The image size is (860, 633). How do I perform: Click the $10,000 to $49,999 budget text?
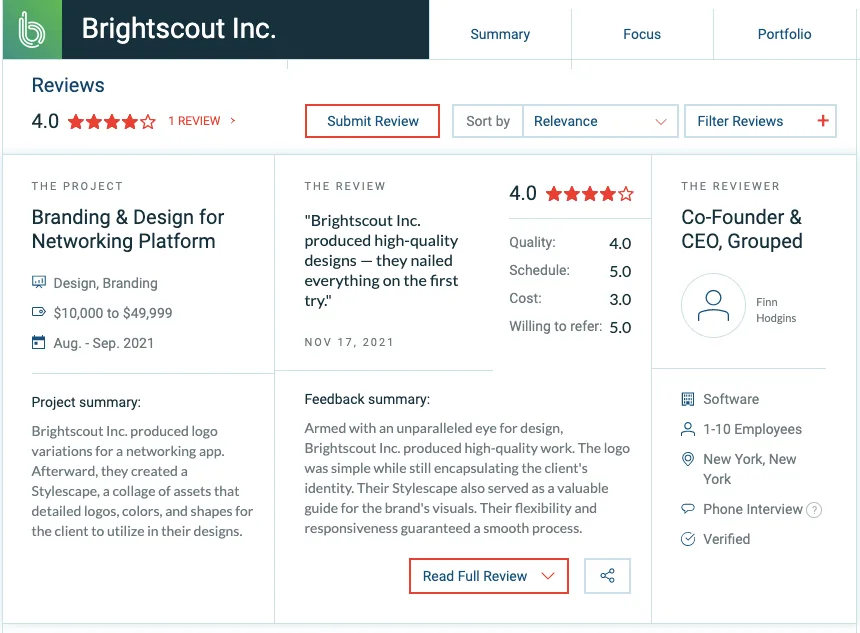113,313
